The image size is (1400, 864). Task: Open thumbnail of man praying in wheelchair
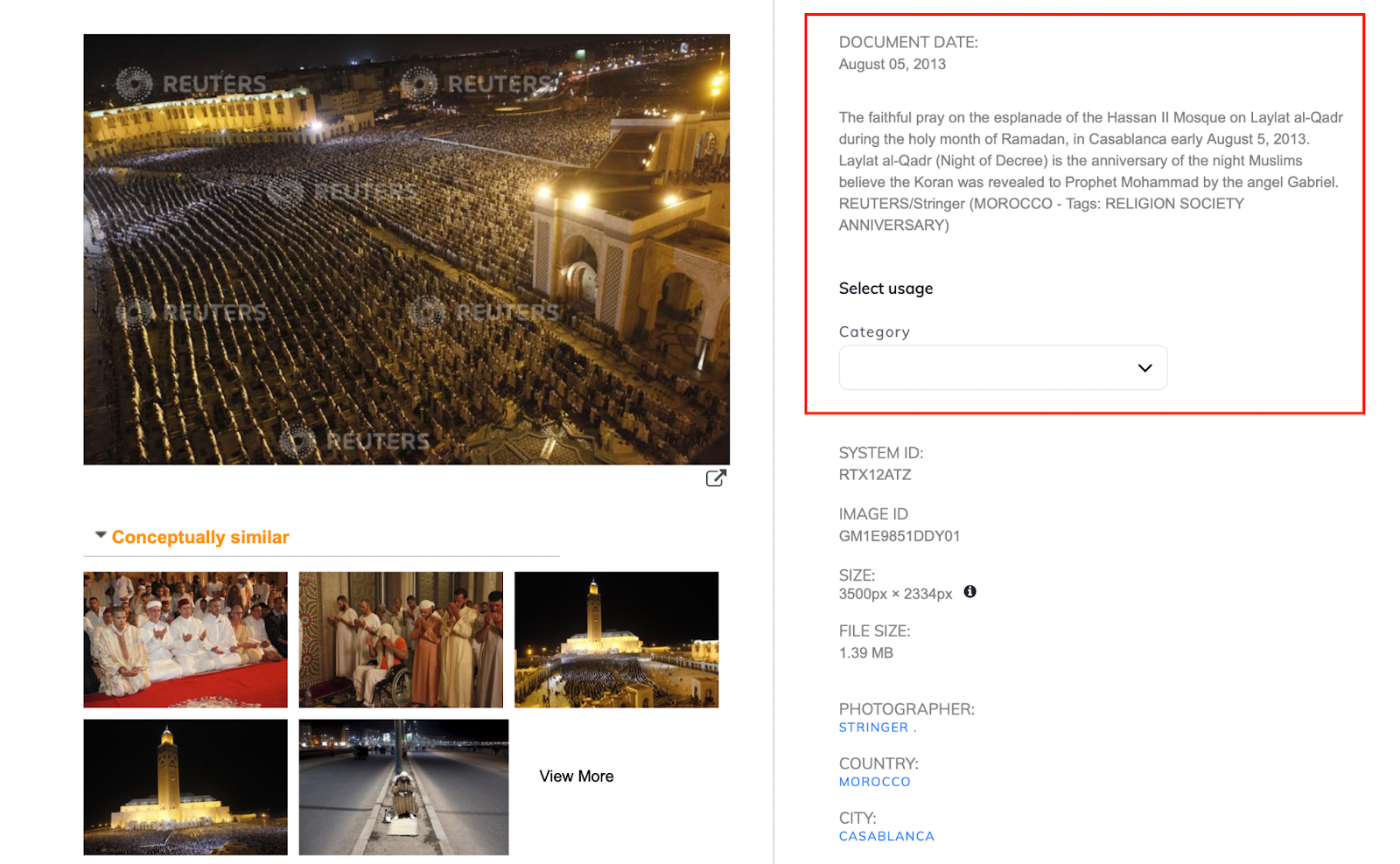401,639
